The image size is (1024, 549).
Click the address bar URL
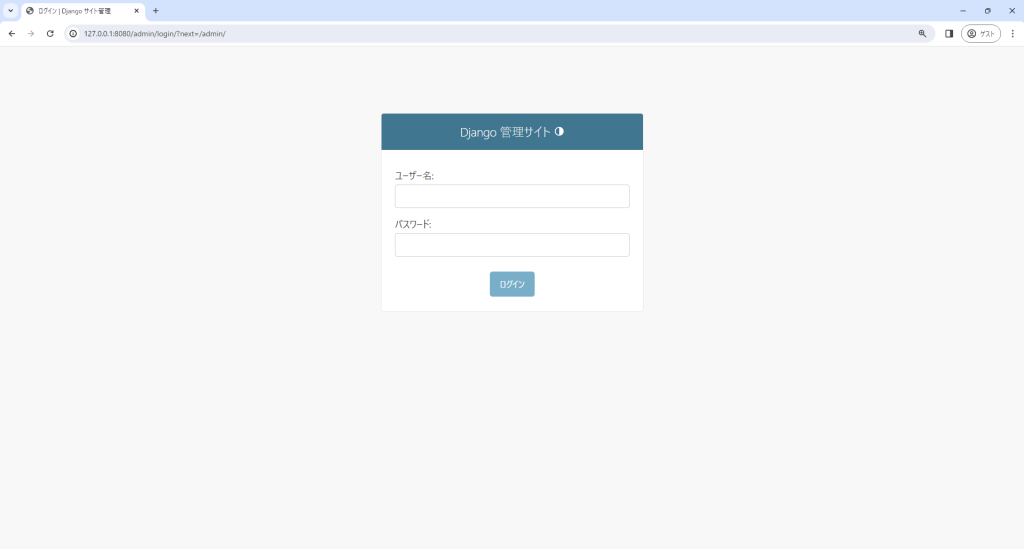pyautogui.click(x=155, y=33)
